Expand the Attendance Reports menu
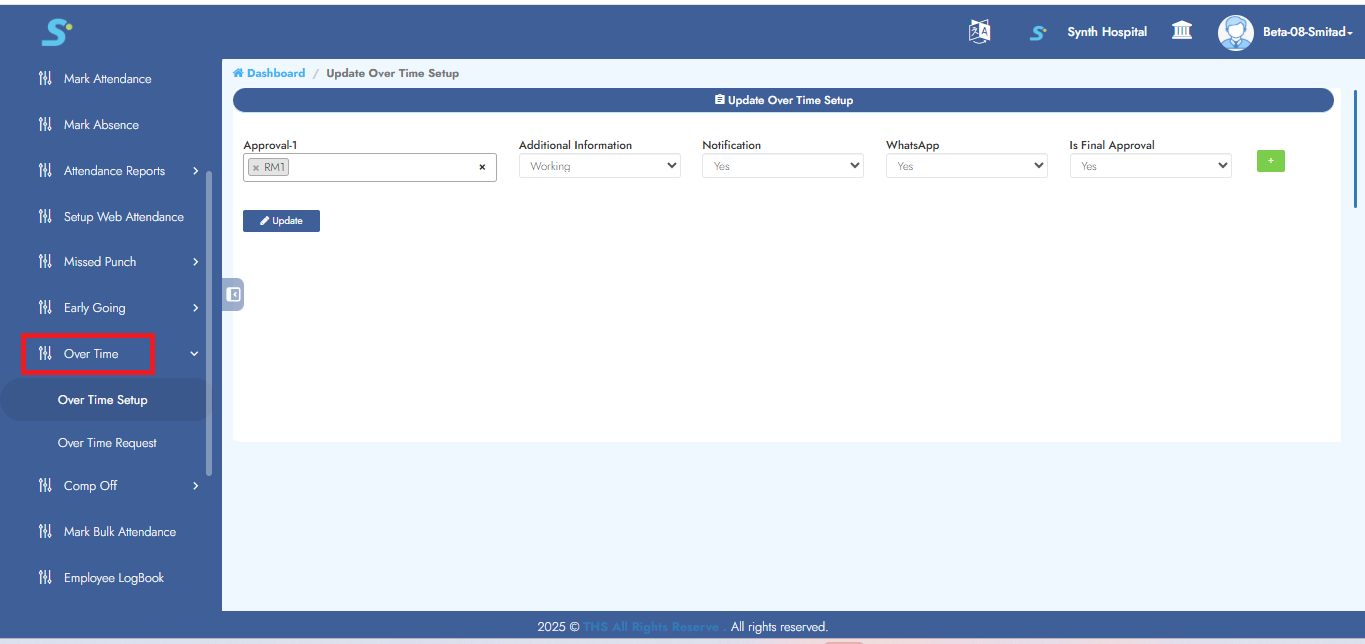The width and height of the screenshot is (1365, 644). point(114,171)
